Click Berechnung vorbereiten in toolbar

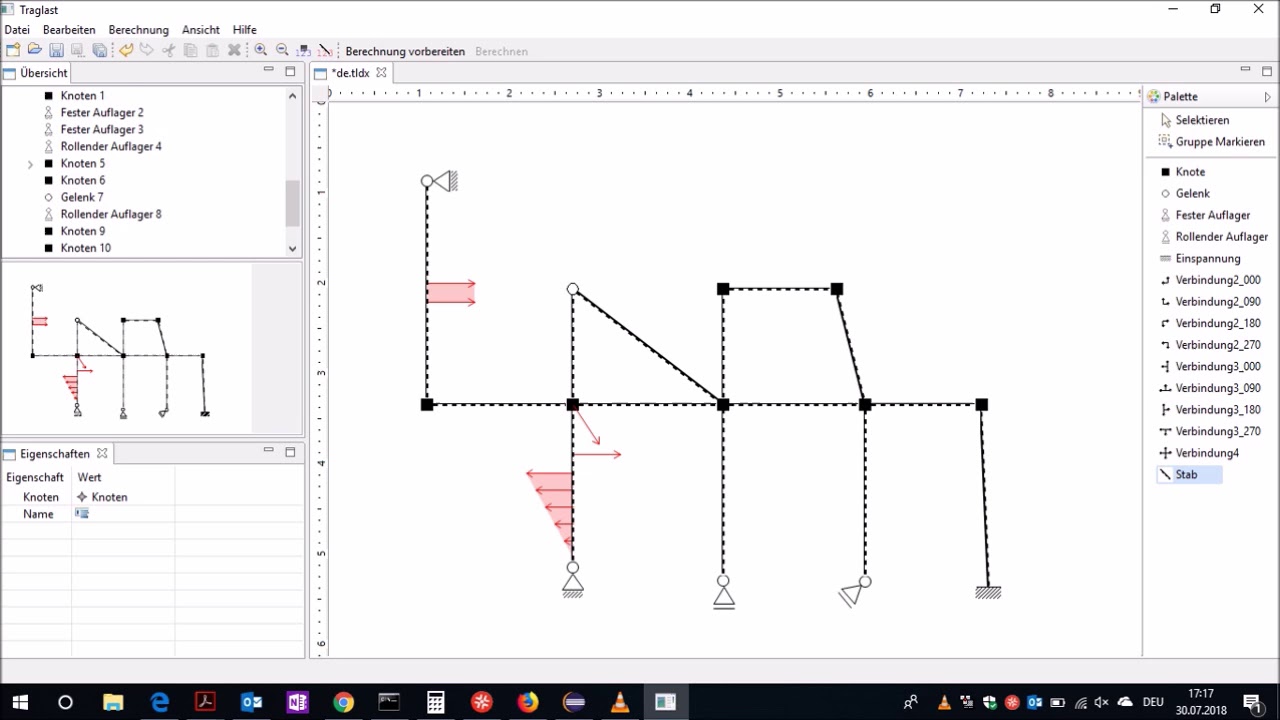pyautogui.click(x=405, y=51)
